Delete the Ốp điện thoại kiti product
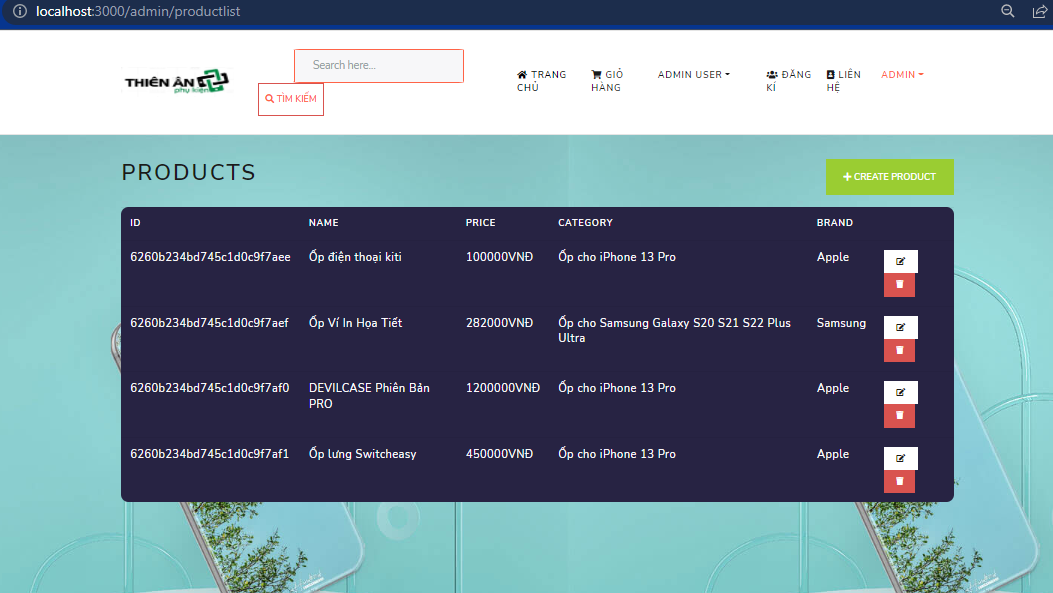The width and height of the screenshot is (1053, 593). pos(899,285)
